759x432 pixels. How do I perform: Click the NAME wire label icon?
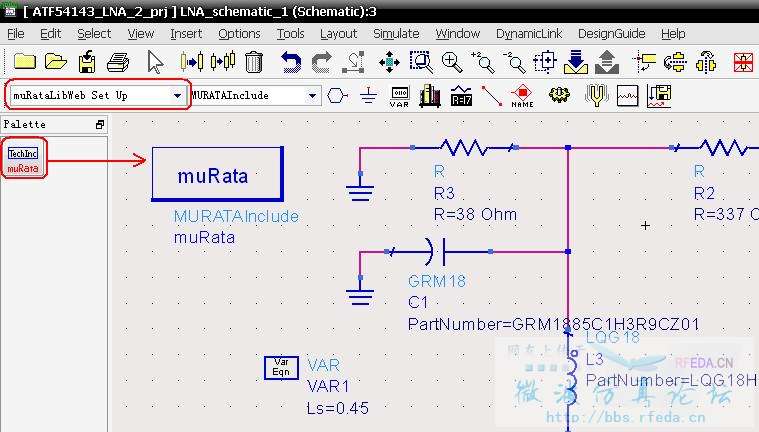522,96
